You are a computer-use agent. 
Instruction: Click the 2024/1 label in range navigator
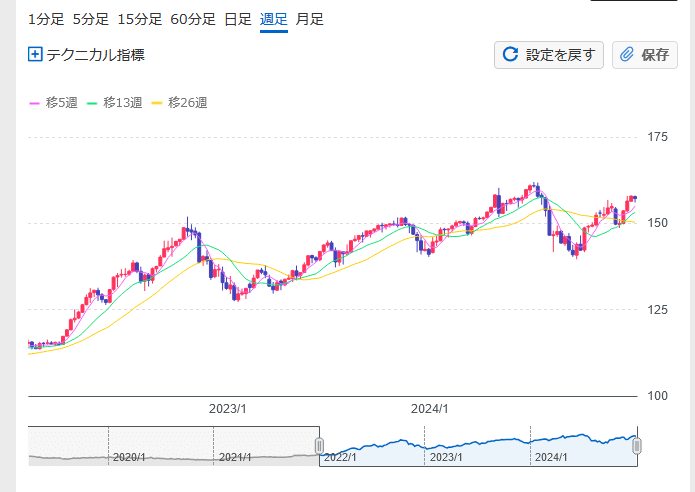point(551,457)
